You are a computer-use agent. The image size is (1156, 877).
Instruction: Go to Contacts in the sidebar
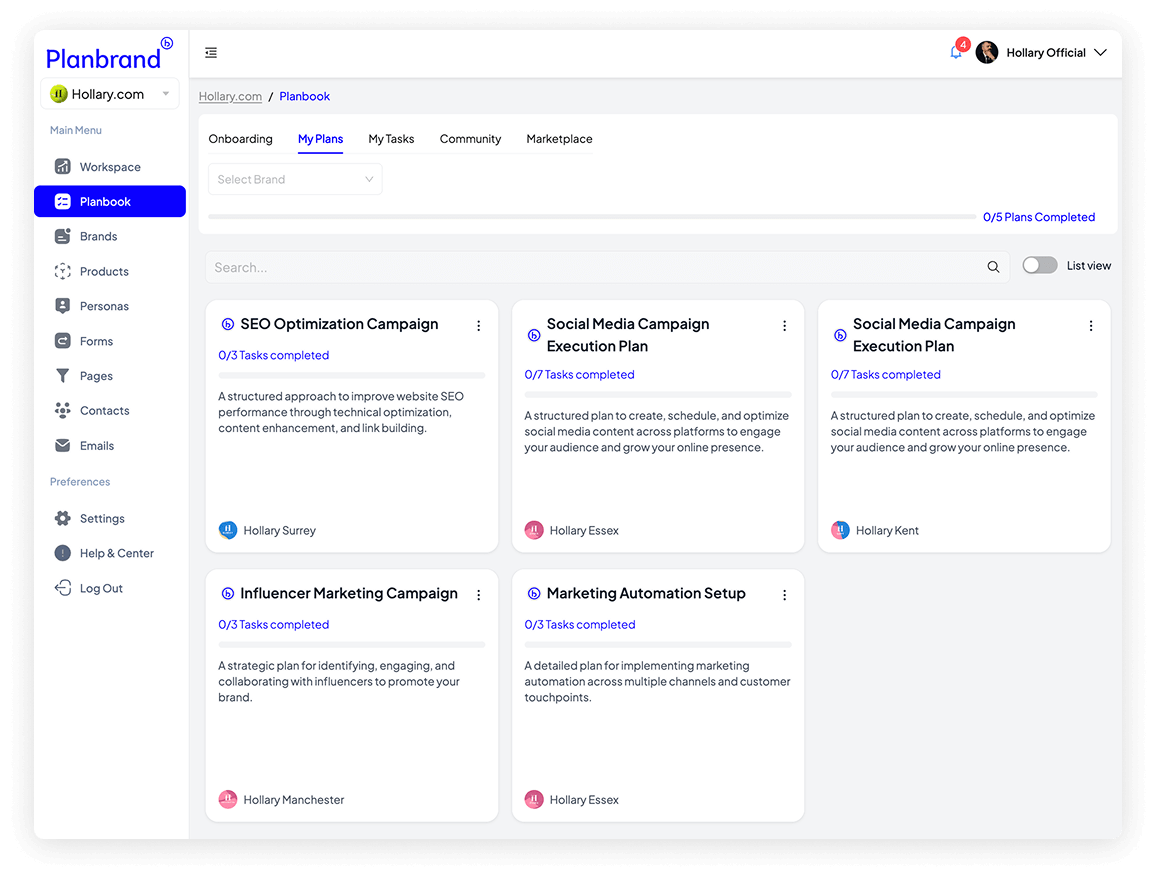point(104,411)
